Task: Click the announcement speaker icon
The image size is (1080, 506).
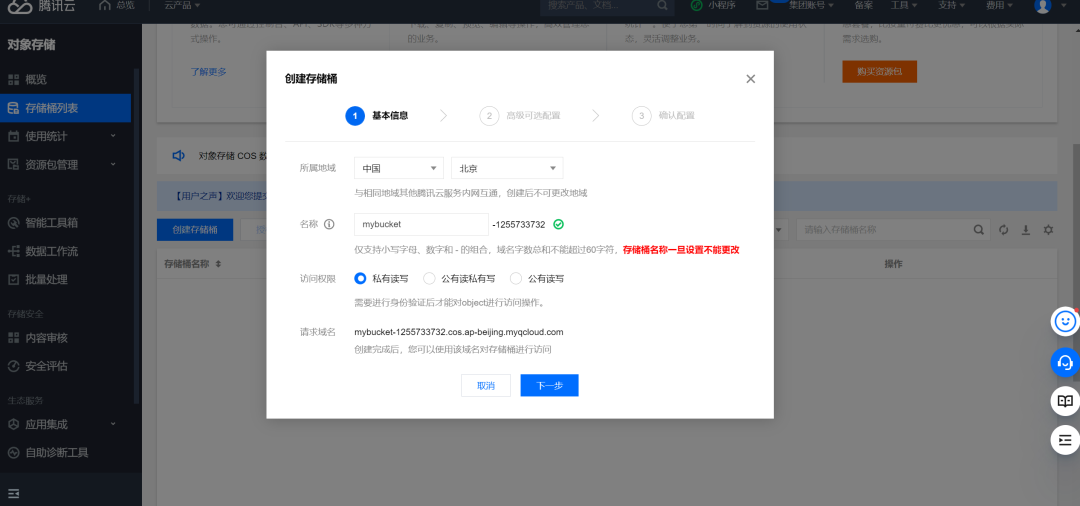Action: click(178, 156)
